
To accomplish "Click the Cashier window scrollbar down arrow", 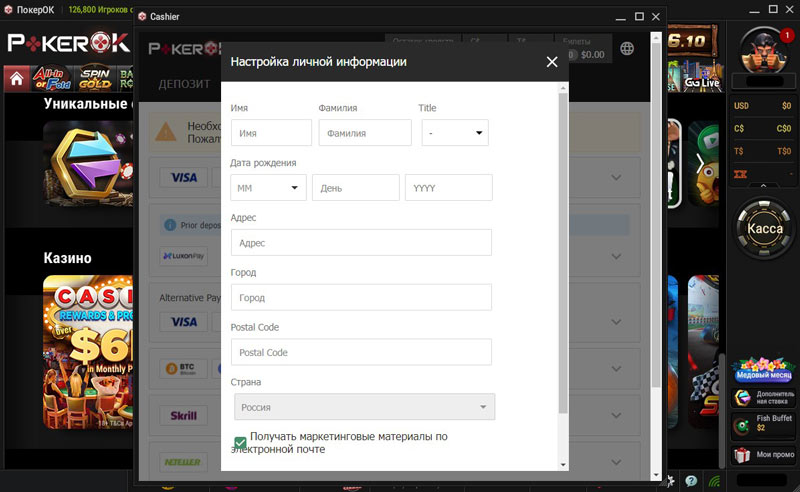I will point(656,475).
